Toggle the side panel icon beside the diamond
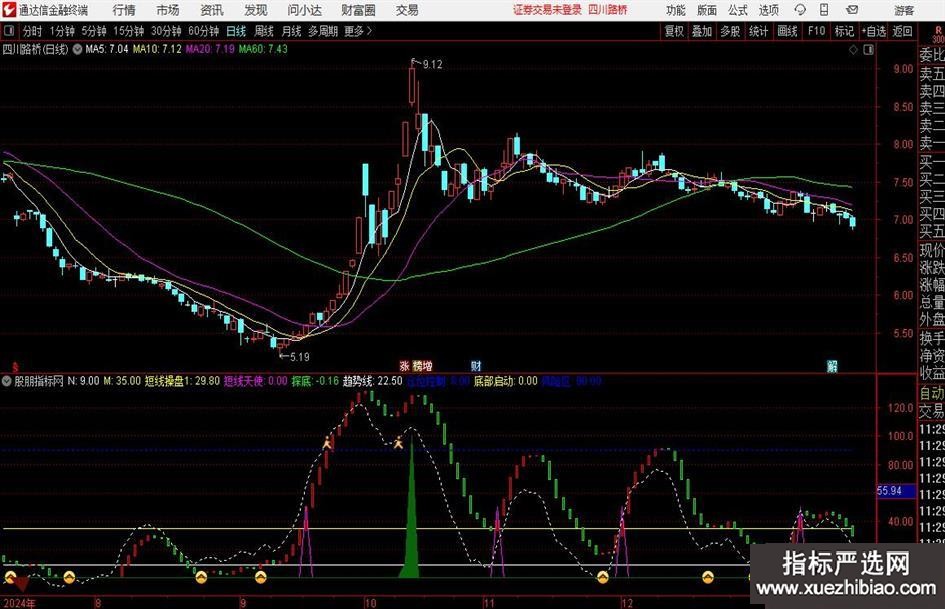Viewport: 945px width, 609px height. pos(868,50)
